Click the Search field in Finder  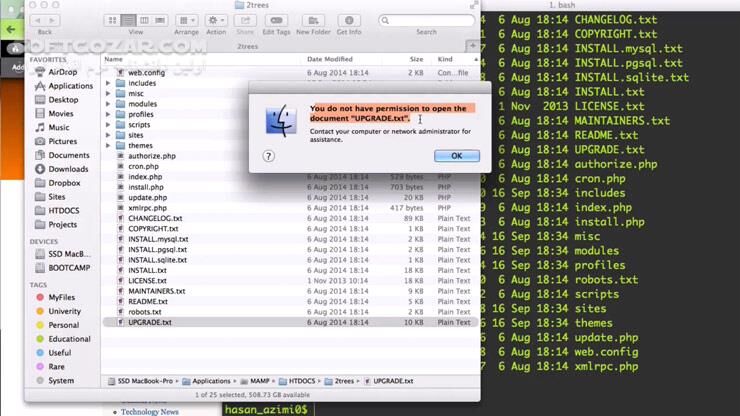point(425,20)
